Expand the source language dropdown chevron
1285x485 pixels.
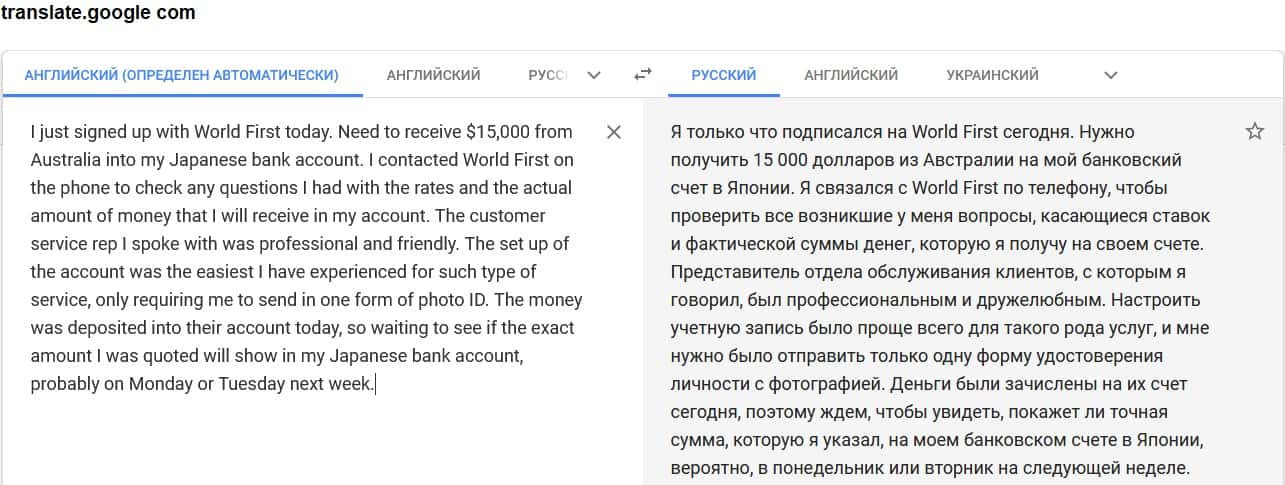[x=594, y=75]
